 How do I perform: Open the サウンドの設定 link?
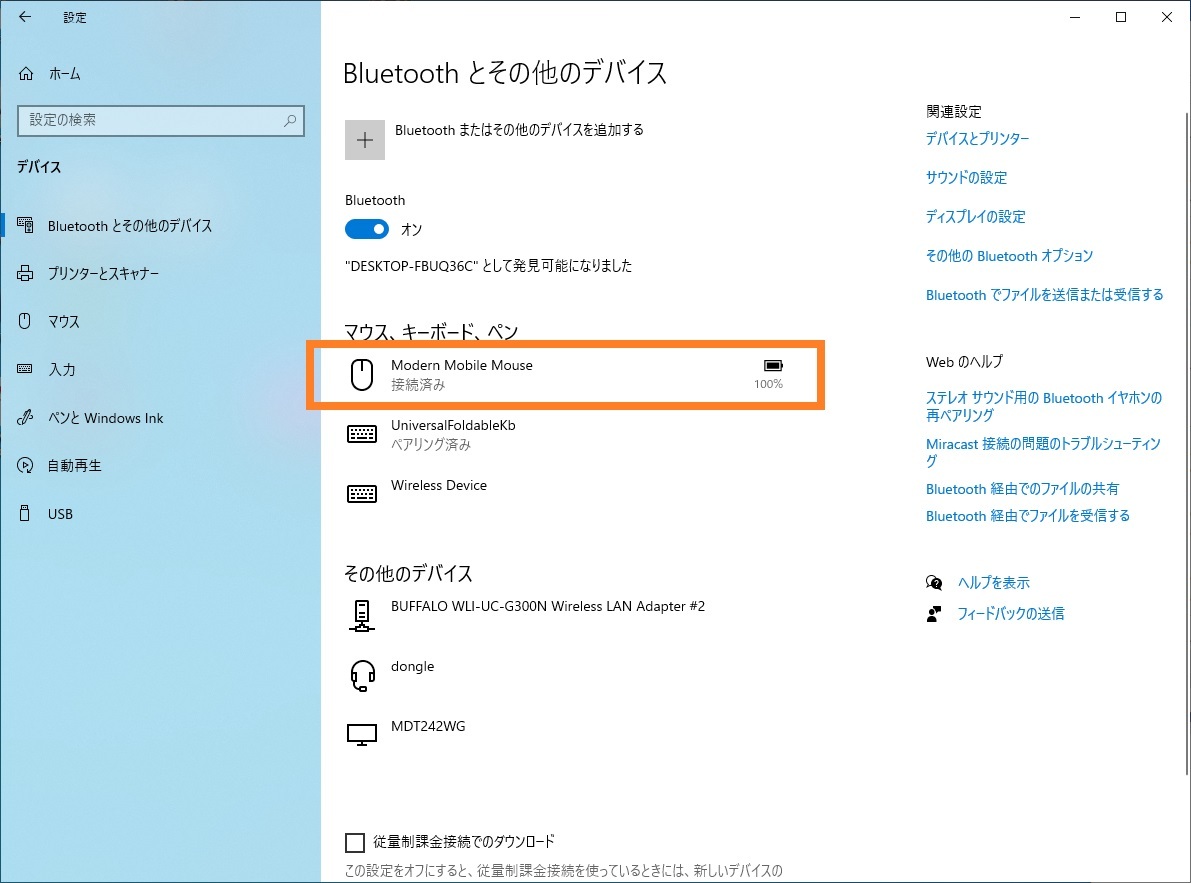point(966,178)
